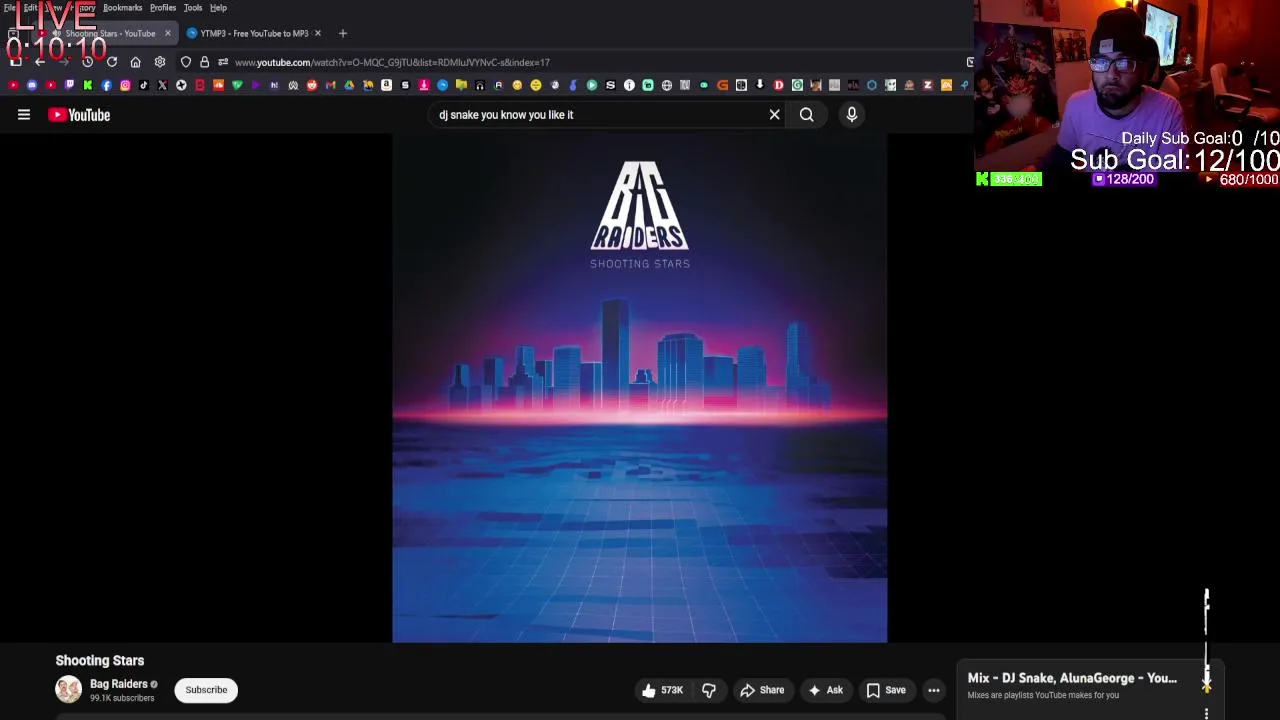Open the Kick bookmark icon
The image size is (1280, 720).
(88, 85)
